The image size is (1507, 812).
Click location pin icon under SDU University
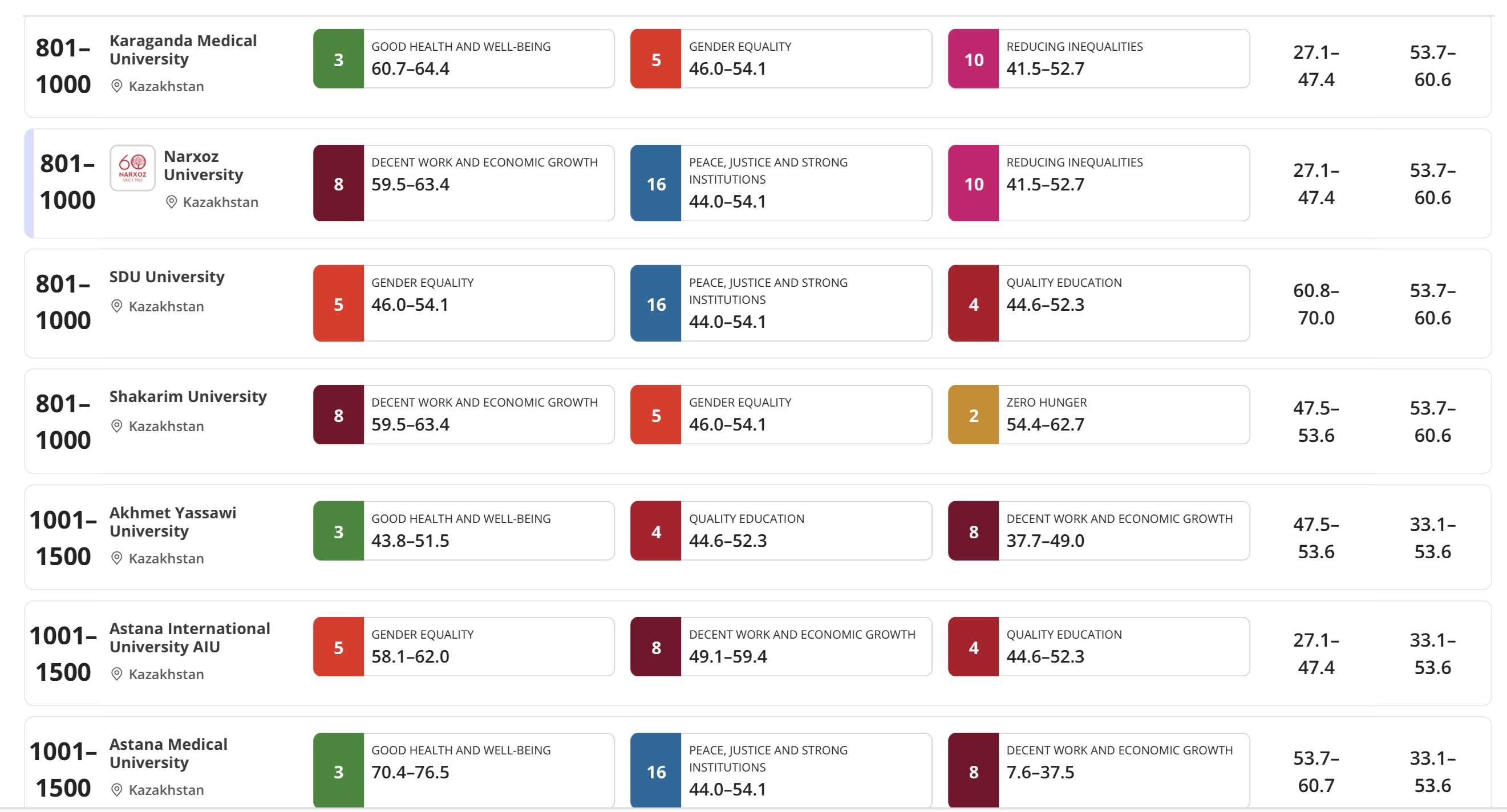click(x=116, y=306)
